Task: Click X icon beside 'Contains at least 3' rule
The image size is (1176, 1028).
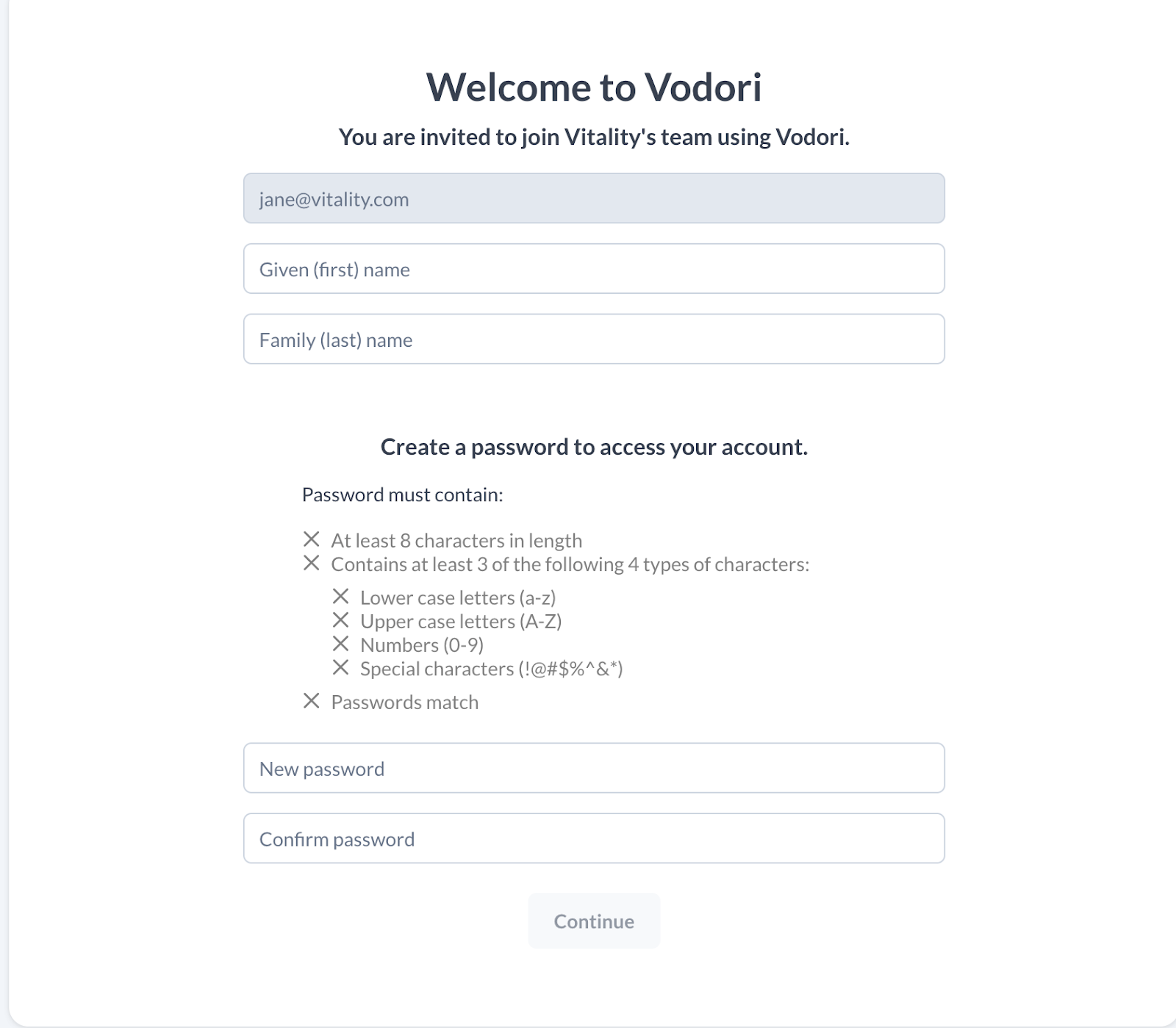Action: coord(312,564)
